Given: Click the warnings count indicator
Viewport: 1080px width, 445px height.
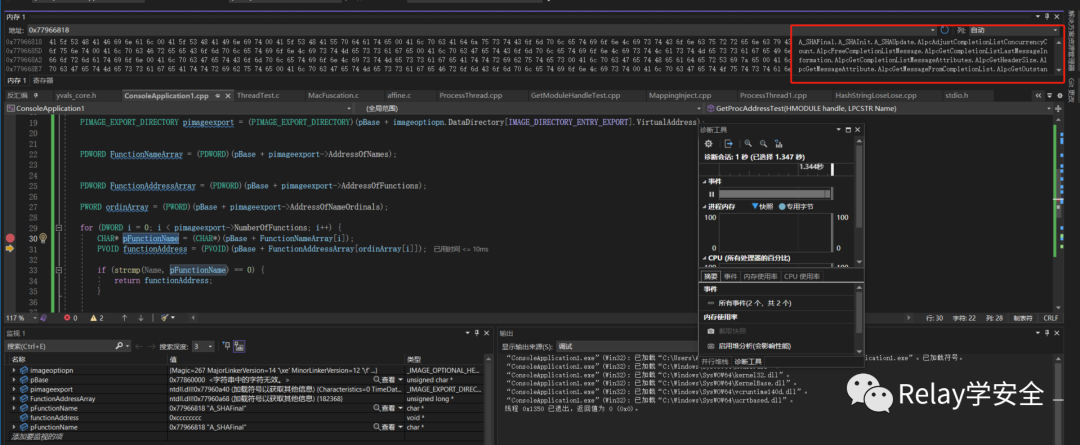Looking at the screenshot, I should [x=96, y=318].
